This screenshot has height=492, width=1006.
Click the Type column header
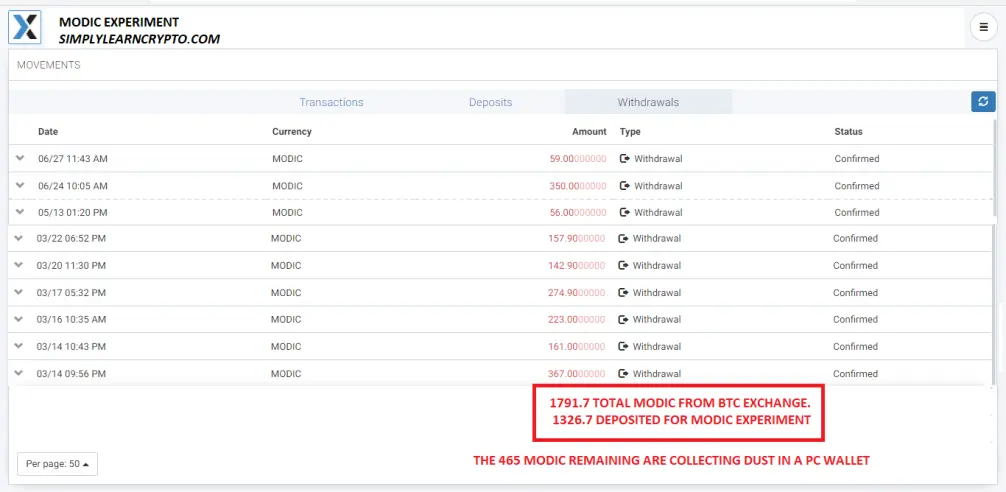point(630,131)
